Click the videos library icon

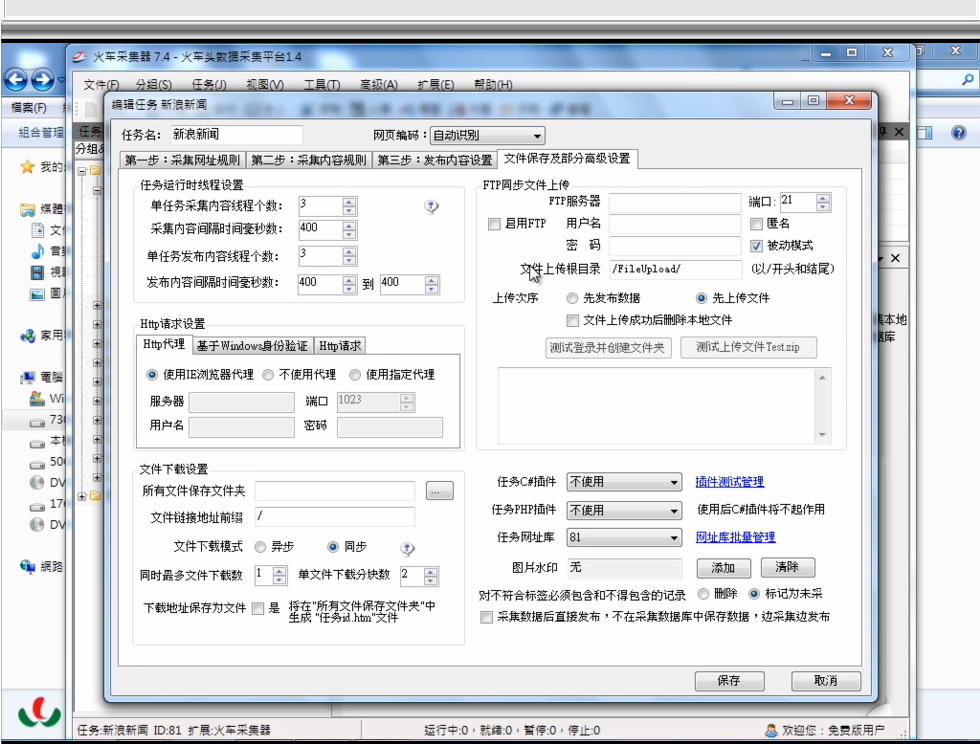coord(38,272)
